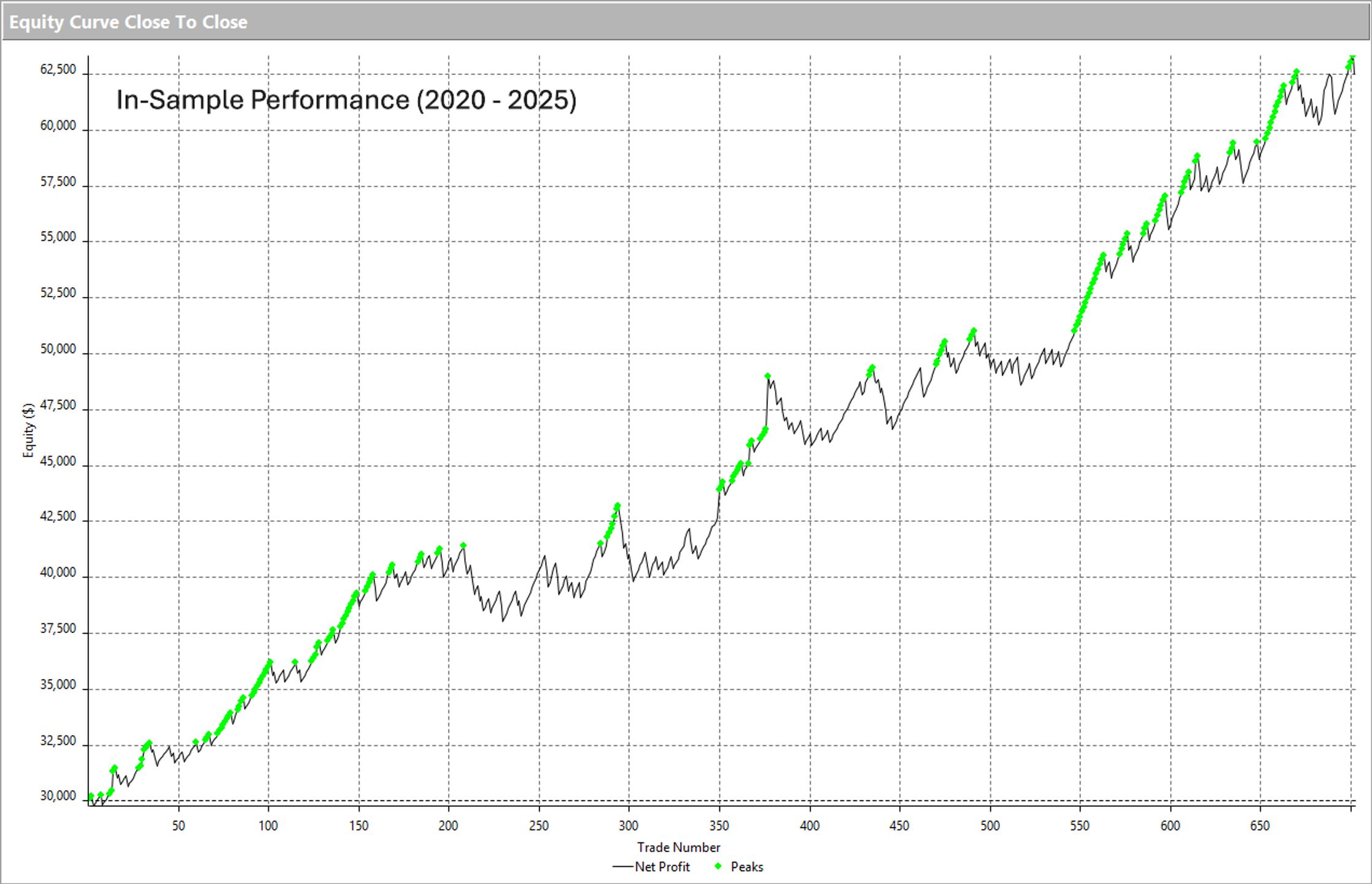Click trade number 250 on the x-axis

point(539,826)
